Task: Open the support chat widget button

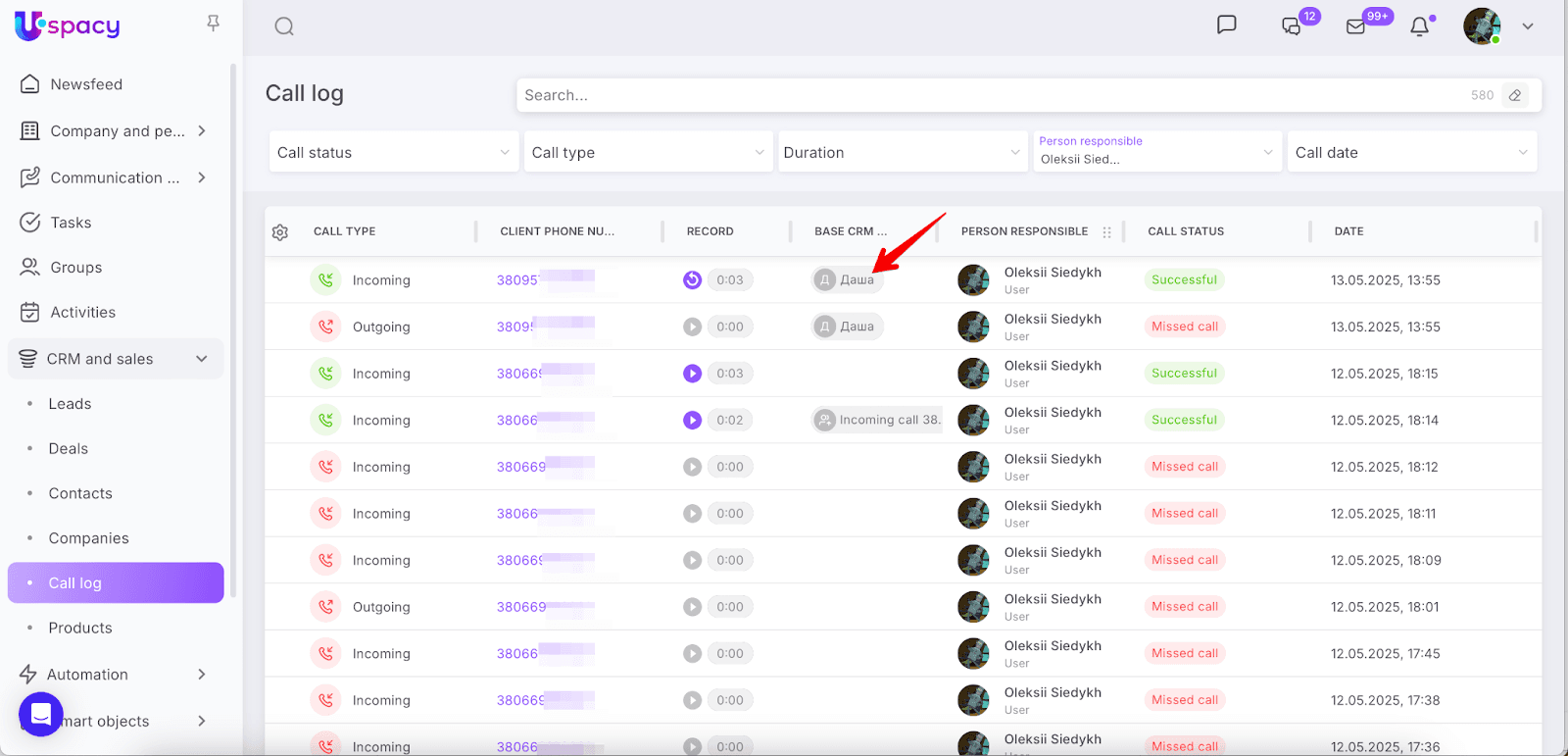Action: [41, 714]
